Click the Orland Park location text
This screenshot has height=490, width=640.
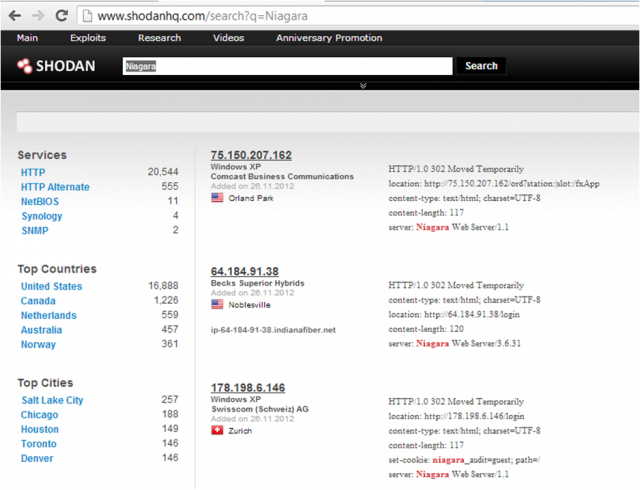[x=251, y=198]
